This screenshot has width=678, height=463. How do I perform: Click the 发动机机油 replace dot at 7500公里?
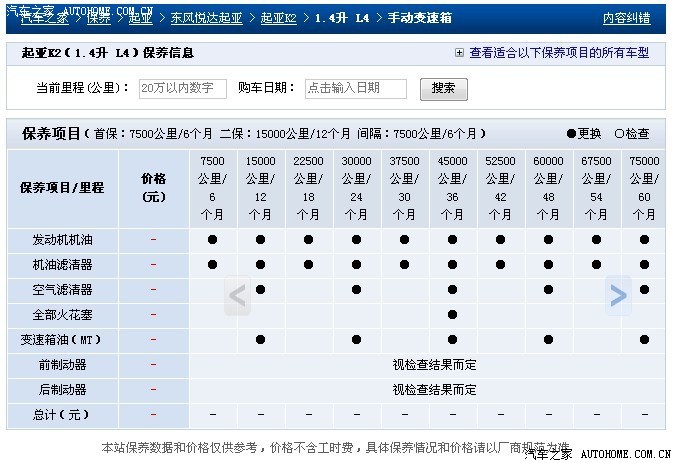pyautogui.click(x=213, y=239)
